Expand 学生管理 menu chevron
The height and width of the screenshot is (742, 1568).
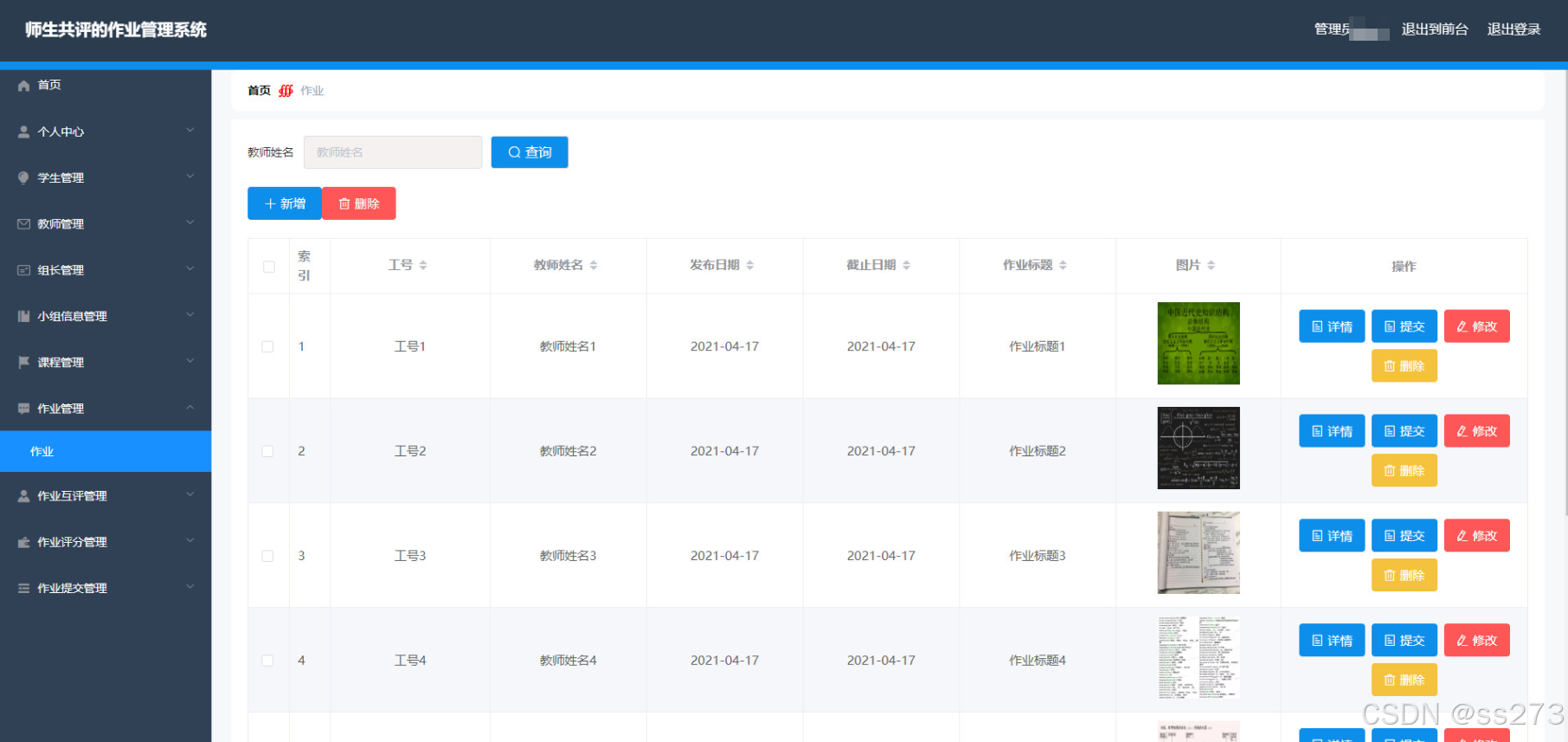(x=190, y=177)
